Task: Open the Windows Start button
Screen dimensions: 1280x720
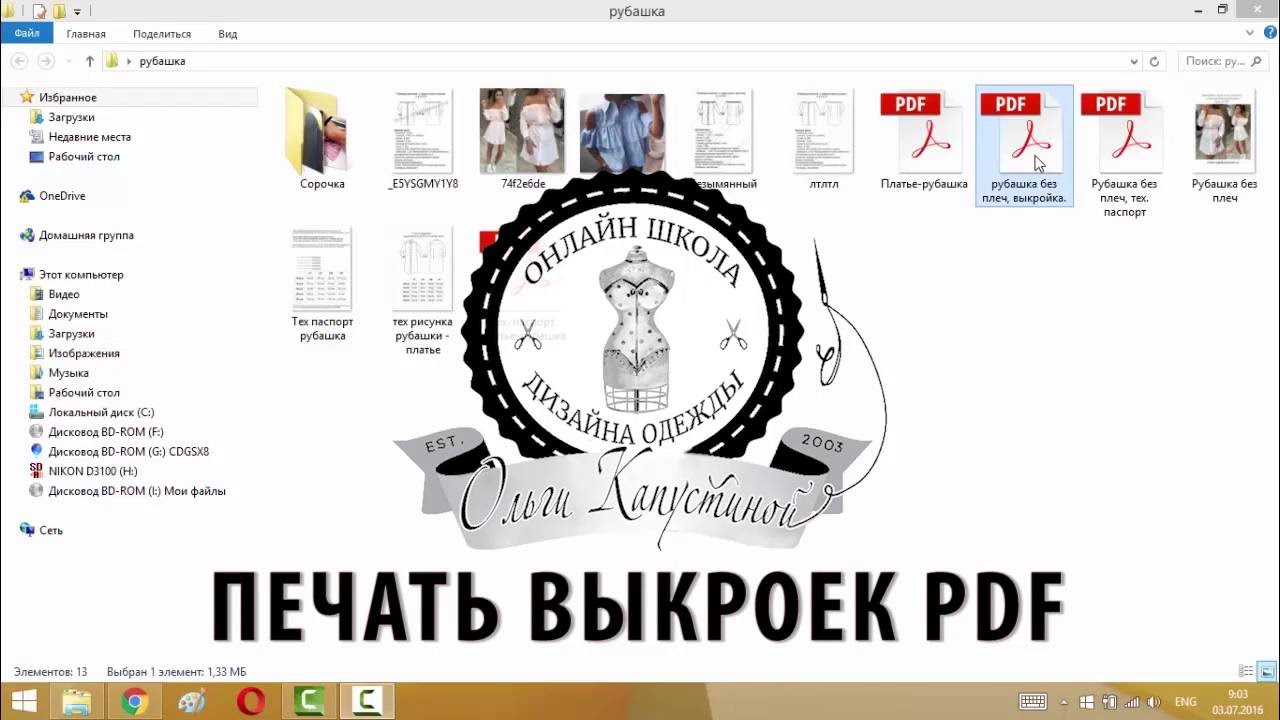Action: pyautogui.click(x=24, y=701)
